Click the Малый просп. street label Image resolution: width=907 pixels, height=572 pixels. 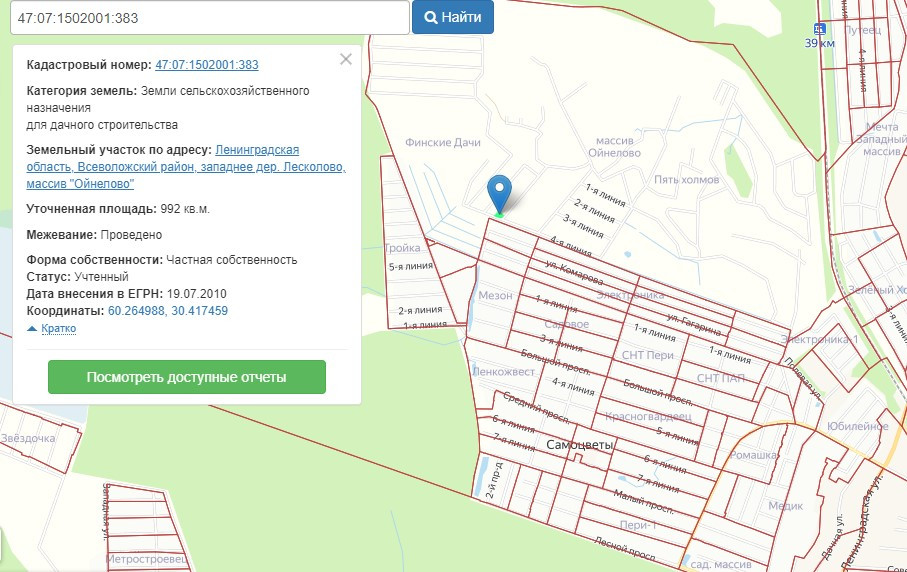(643, 501)
